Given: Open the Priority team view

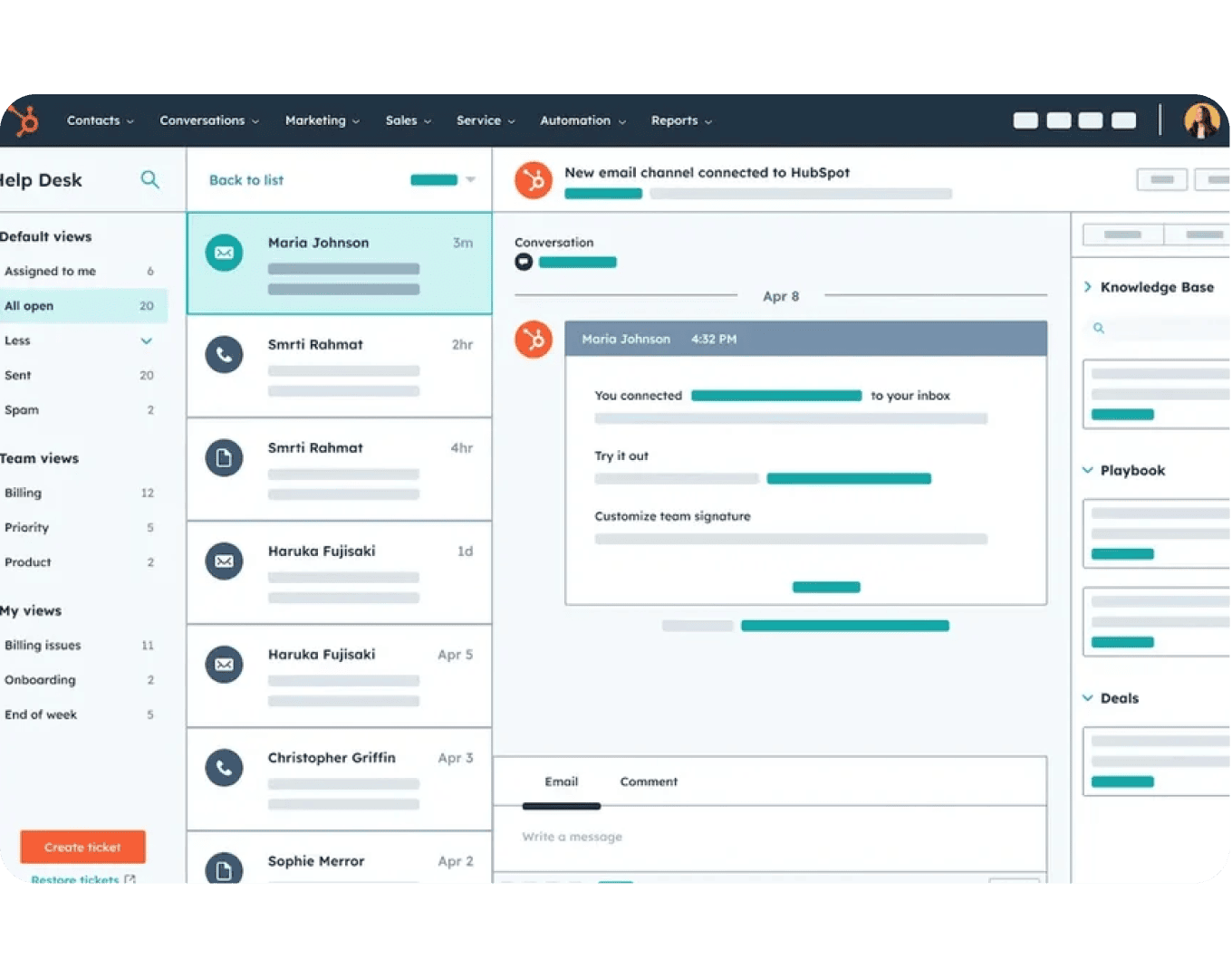Looking at the screenshot, I should [x=83, y=527].
